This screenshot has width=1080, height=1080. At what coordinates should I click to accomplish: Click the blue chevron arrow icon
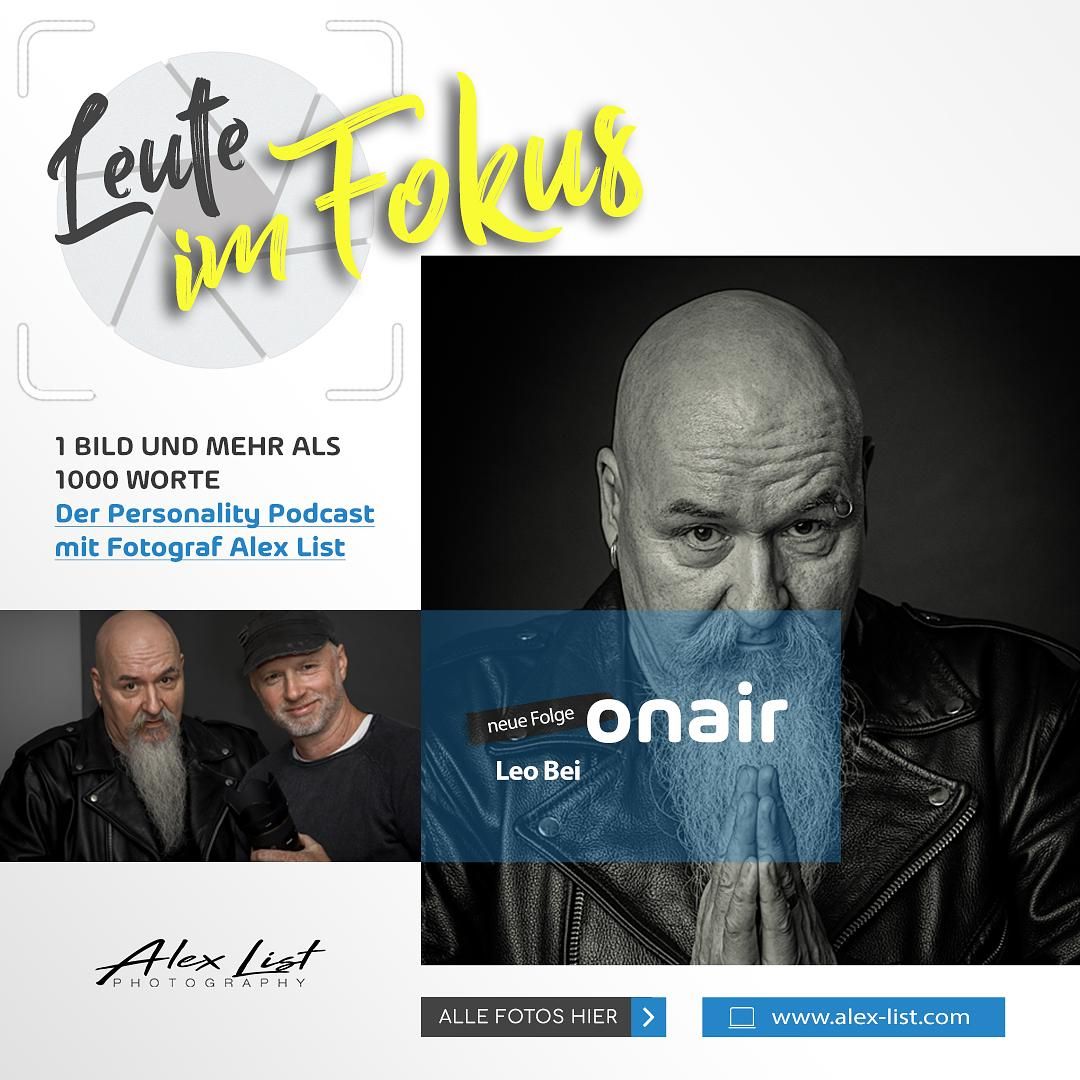point(648,1017)
